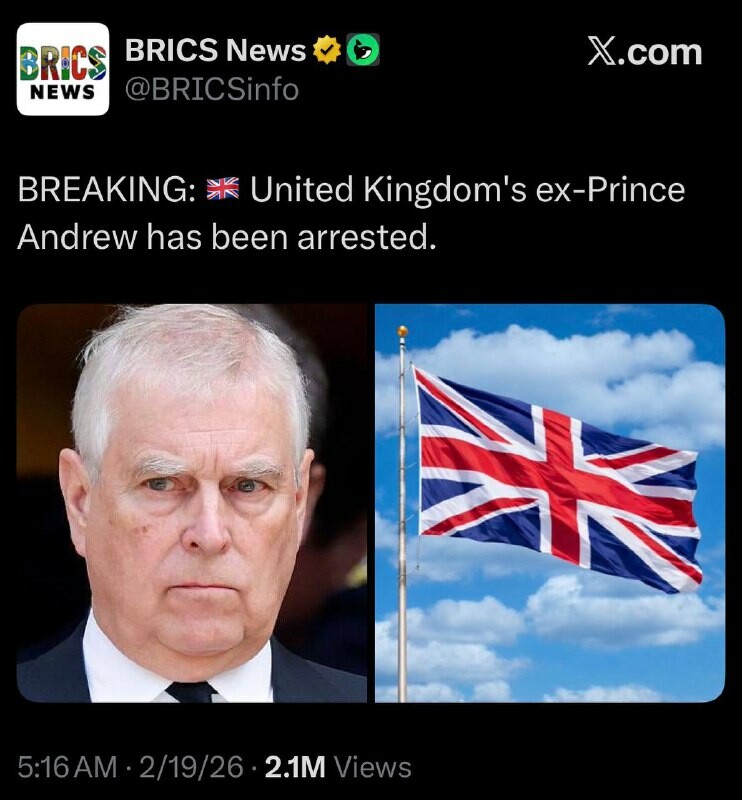Open the @BRICSinfo handle
Screen dimensions: 742x800
pos(212,89)
